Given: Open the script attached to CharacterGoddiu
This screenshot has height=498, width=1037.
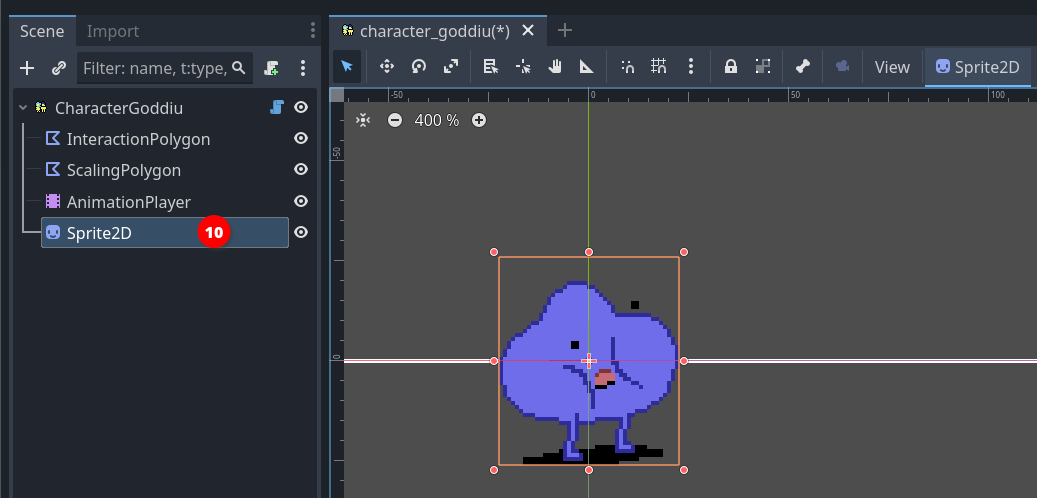Looking at the screenshot, I should [x=277, y=107].
